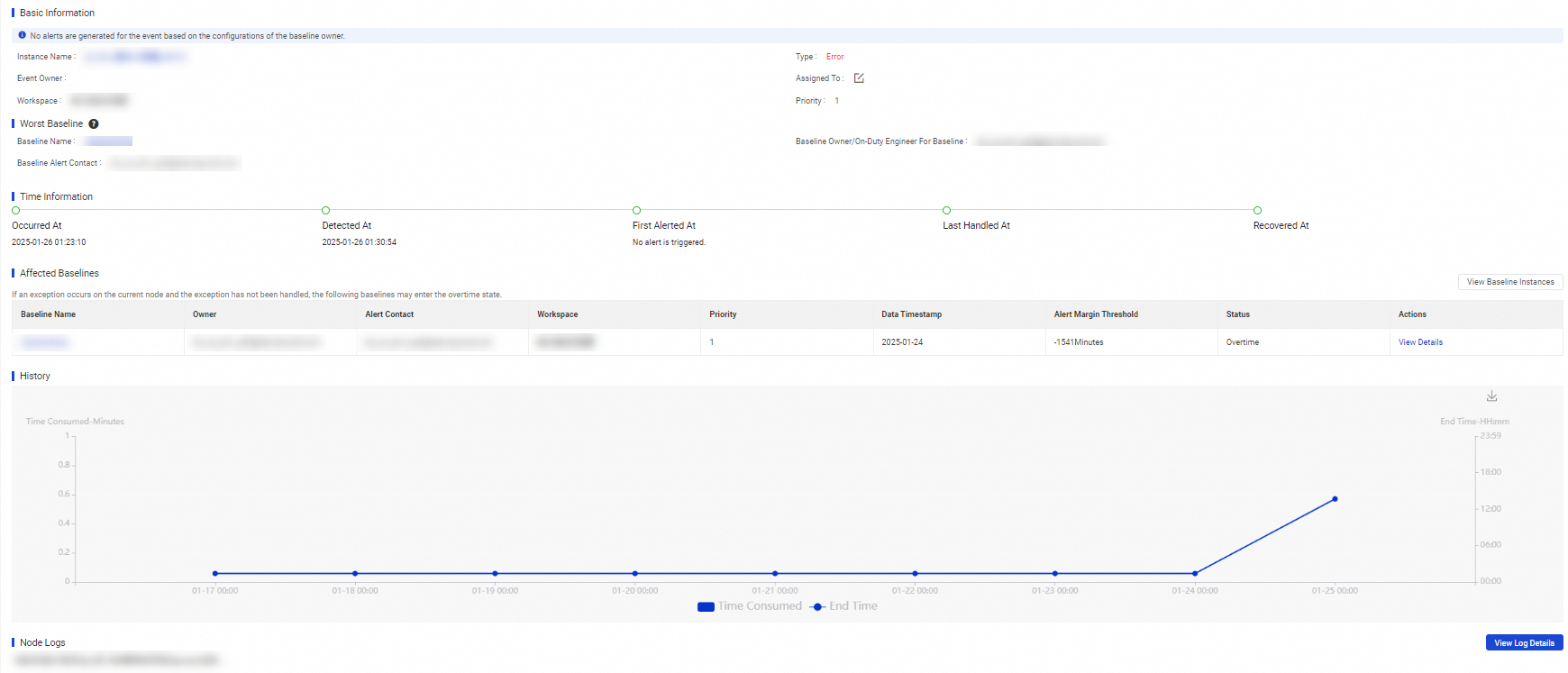The image size is (1568, 673).
Task: Click the edit icon beside Assigned To
Action: [x=859, y=78]
